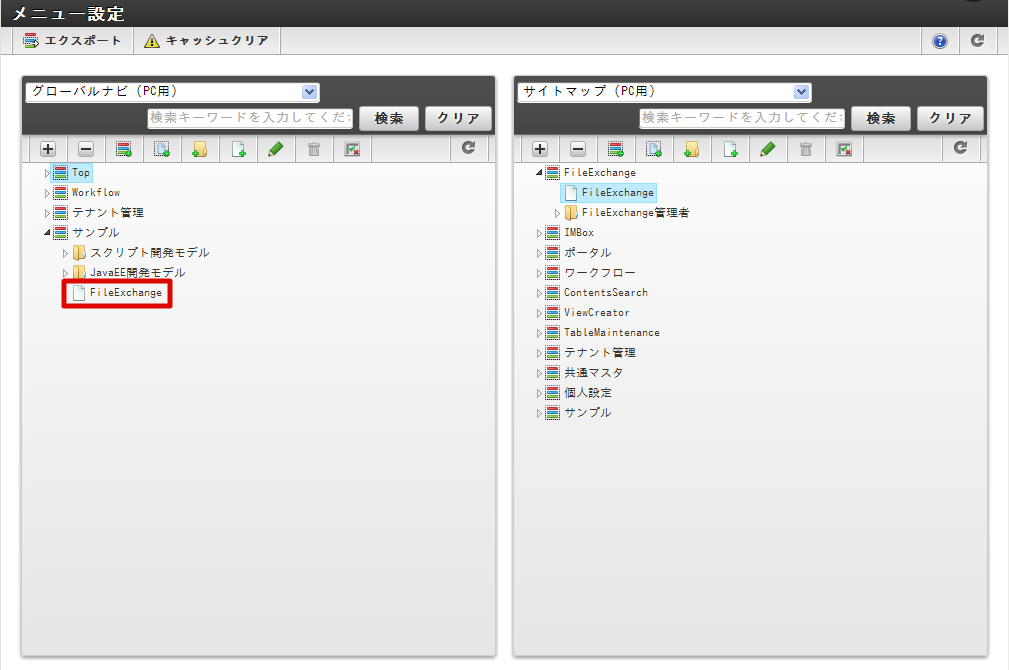Open the グローバルナビ（PC用） dropdown
1009x670 pixels.
[x=170, y=91]
